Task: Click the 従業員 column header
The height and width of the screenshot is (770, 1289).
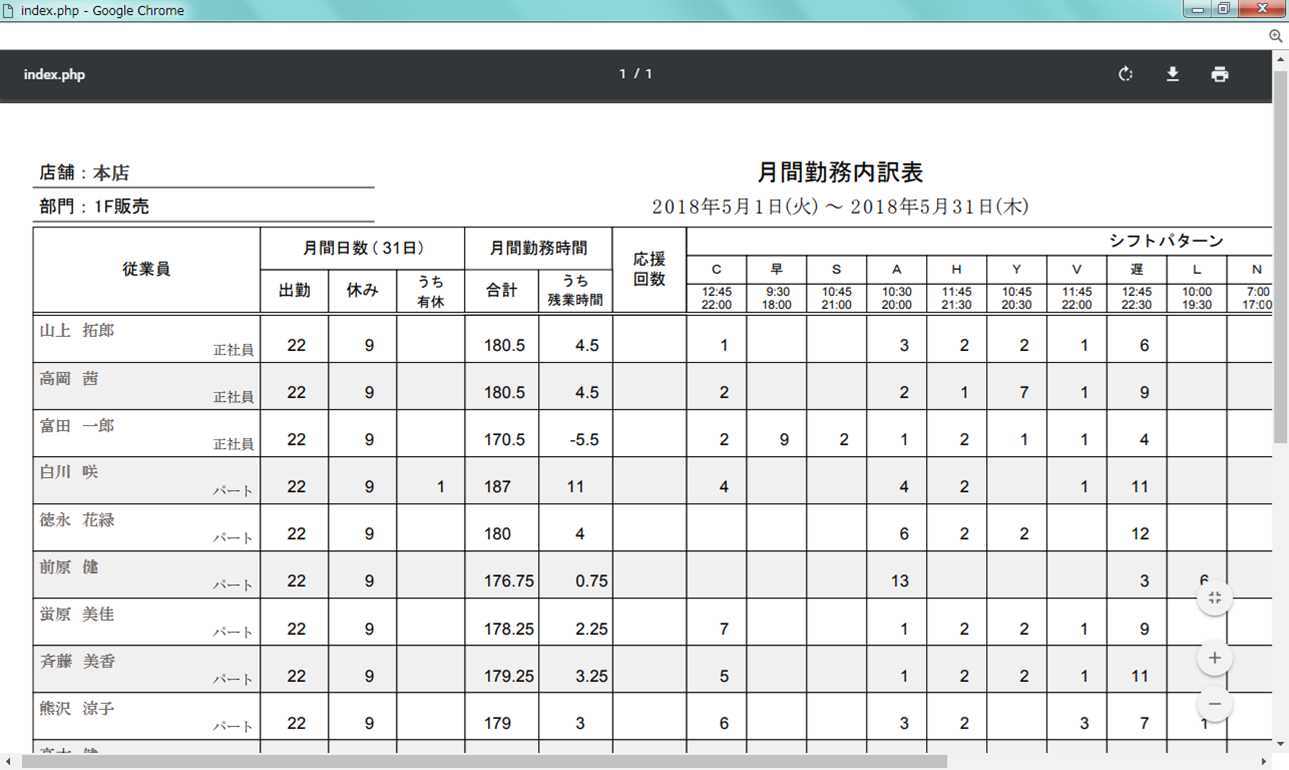Action: tap(146, 269)
